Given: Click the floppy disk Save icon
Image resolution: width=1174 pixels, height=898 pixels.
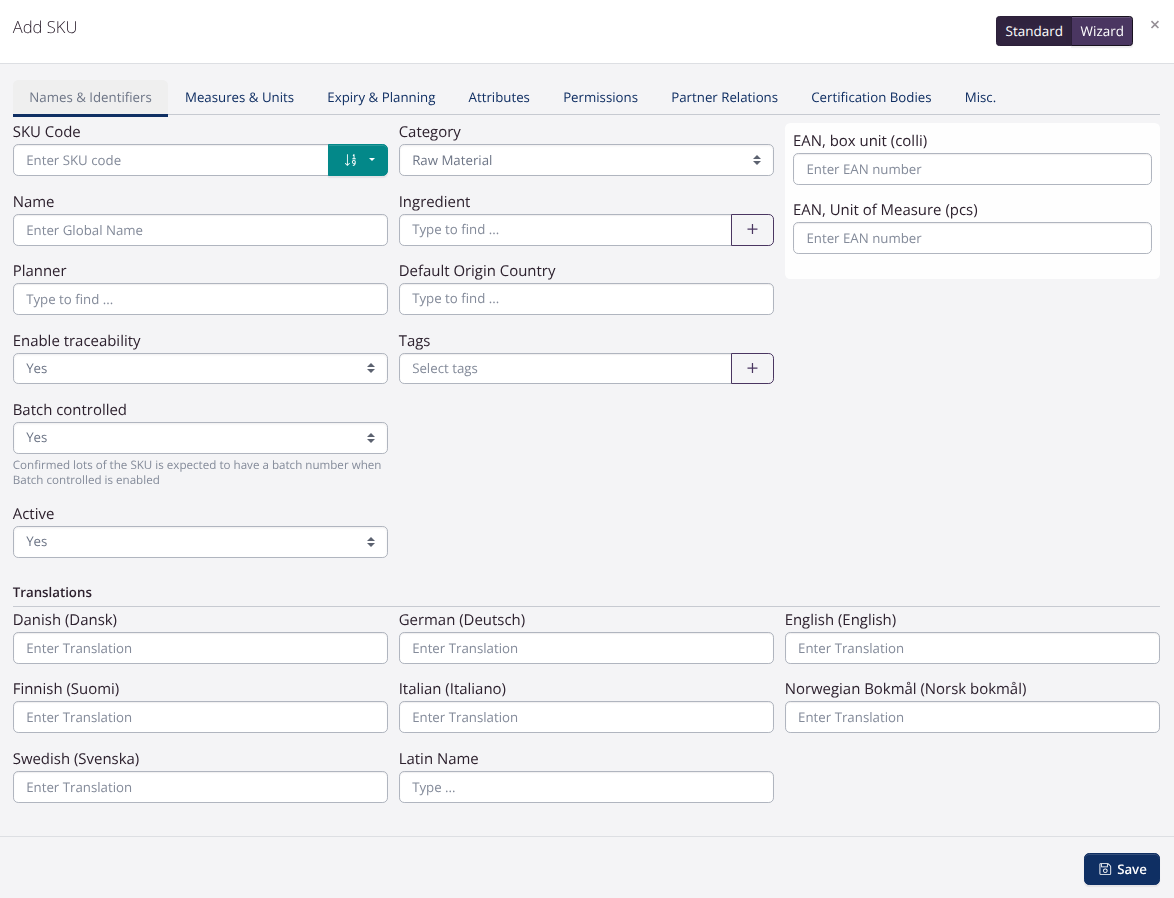Looking at the screenshot, I should coord(1106,869).
